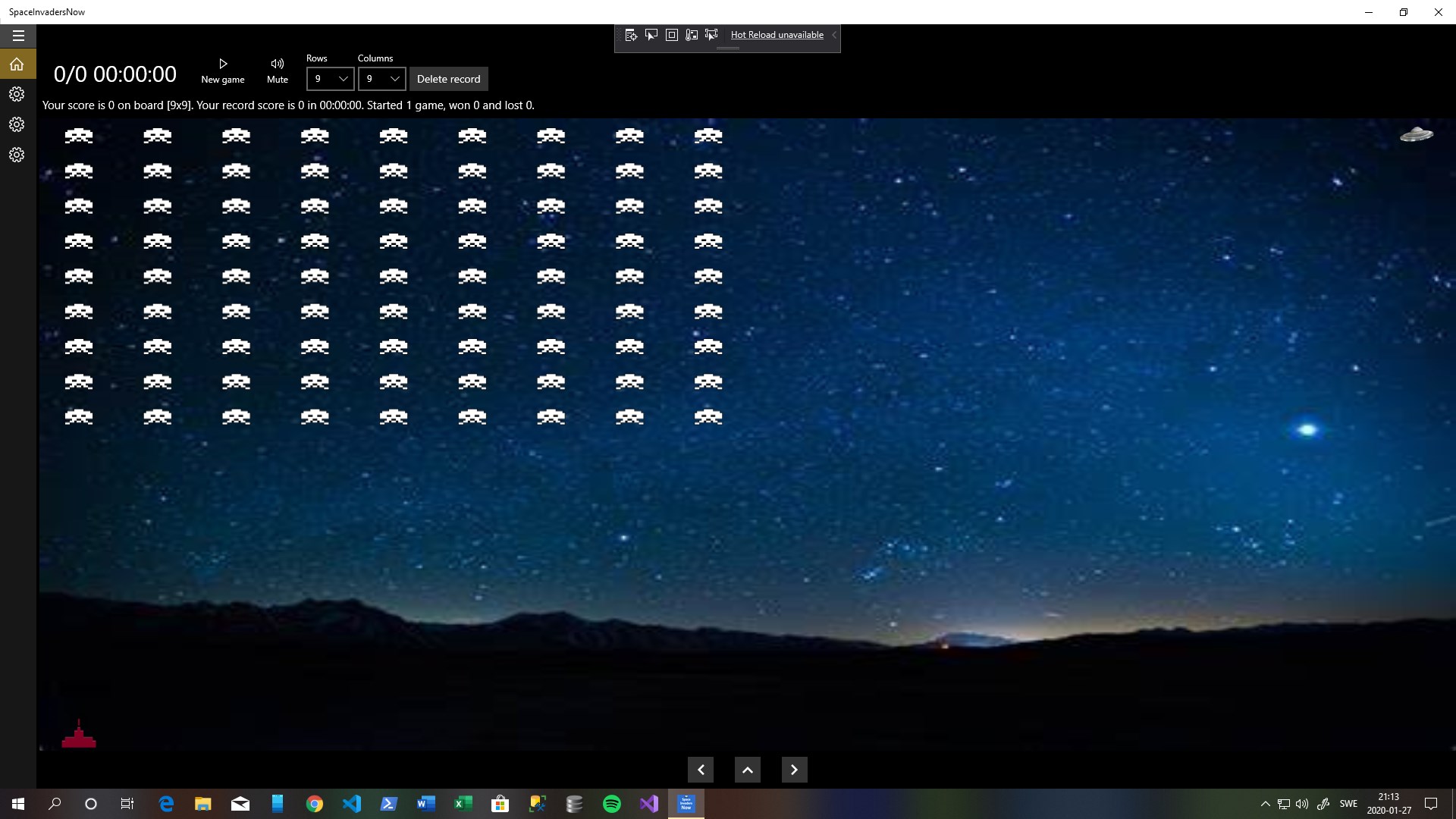Move the ship left with the arrow button
The height and width of the screenshot is (819, 1456).
coord(701,770)
